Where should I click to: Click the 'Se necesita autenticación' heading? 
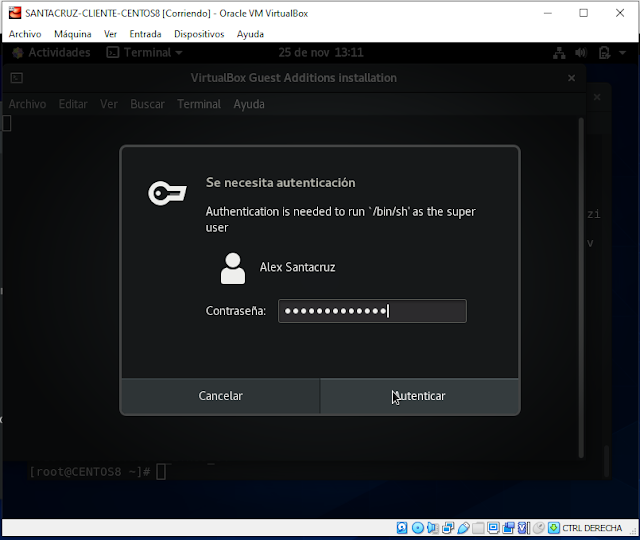coord(280,182)
